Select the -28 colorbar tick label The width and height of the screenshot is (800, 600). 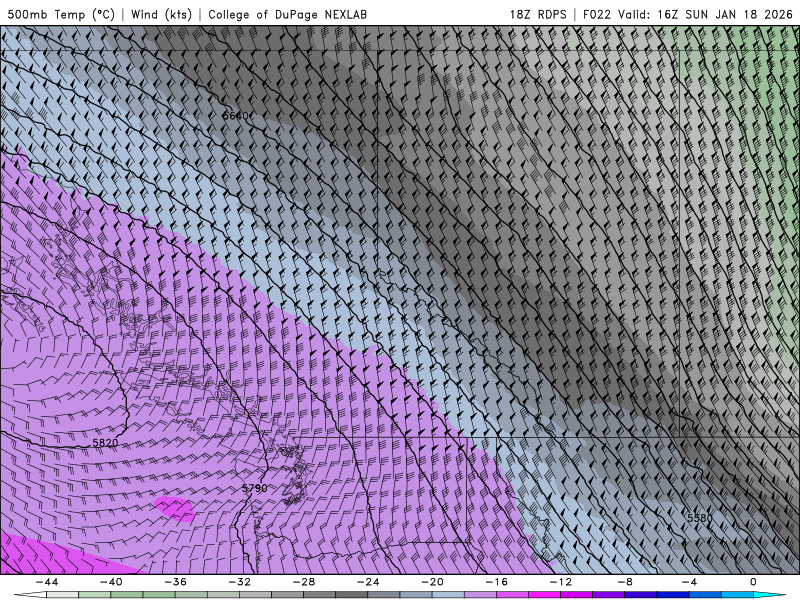click(x=304, y=582)
